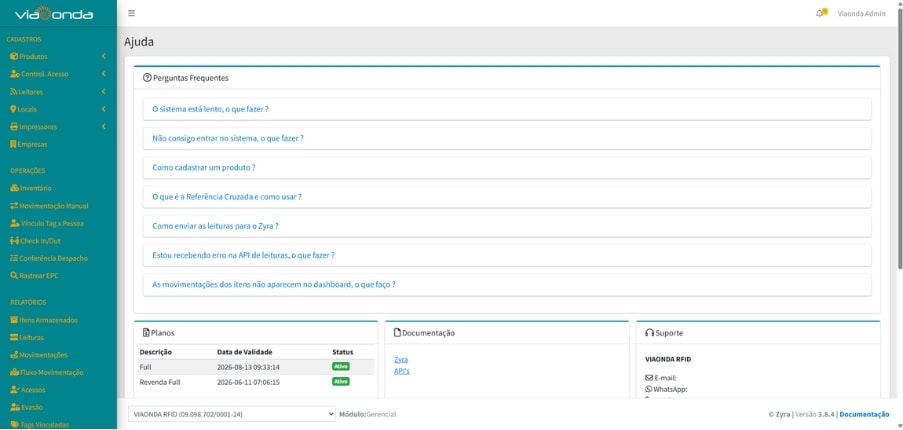Go to Check In/Out in sidebar
Viewport: 903px width, 430px height.
tap(40, 240)
